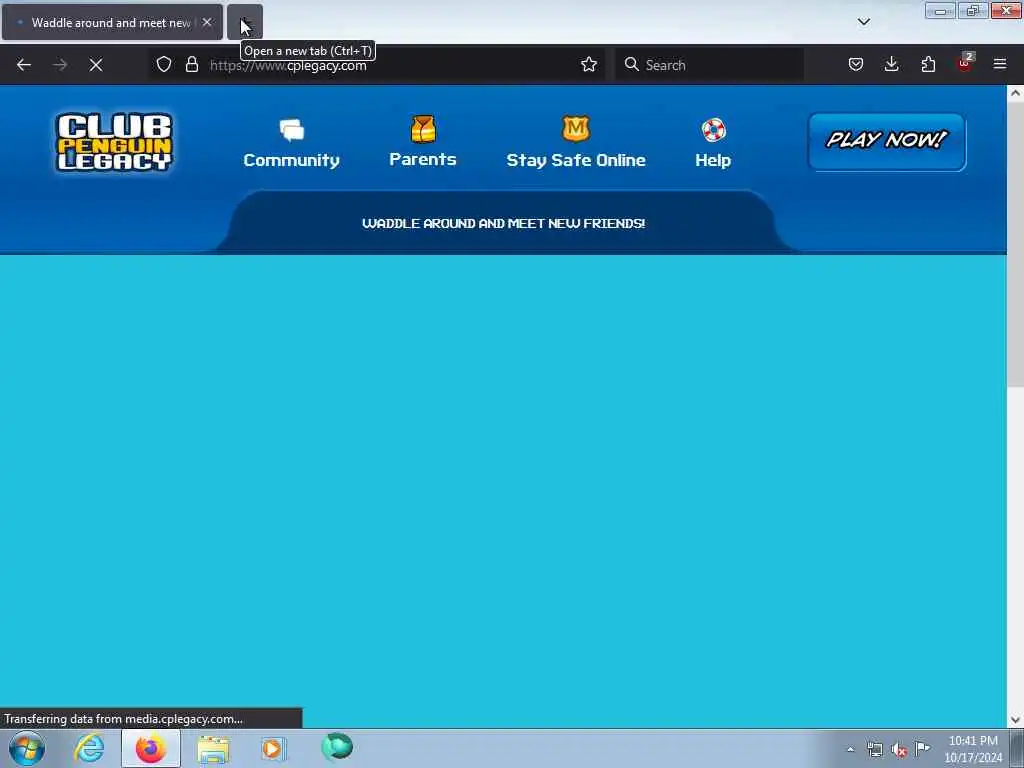
Task: Click the forward navigation arrow
Action: tap(60, 65)
